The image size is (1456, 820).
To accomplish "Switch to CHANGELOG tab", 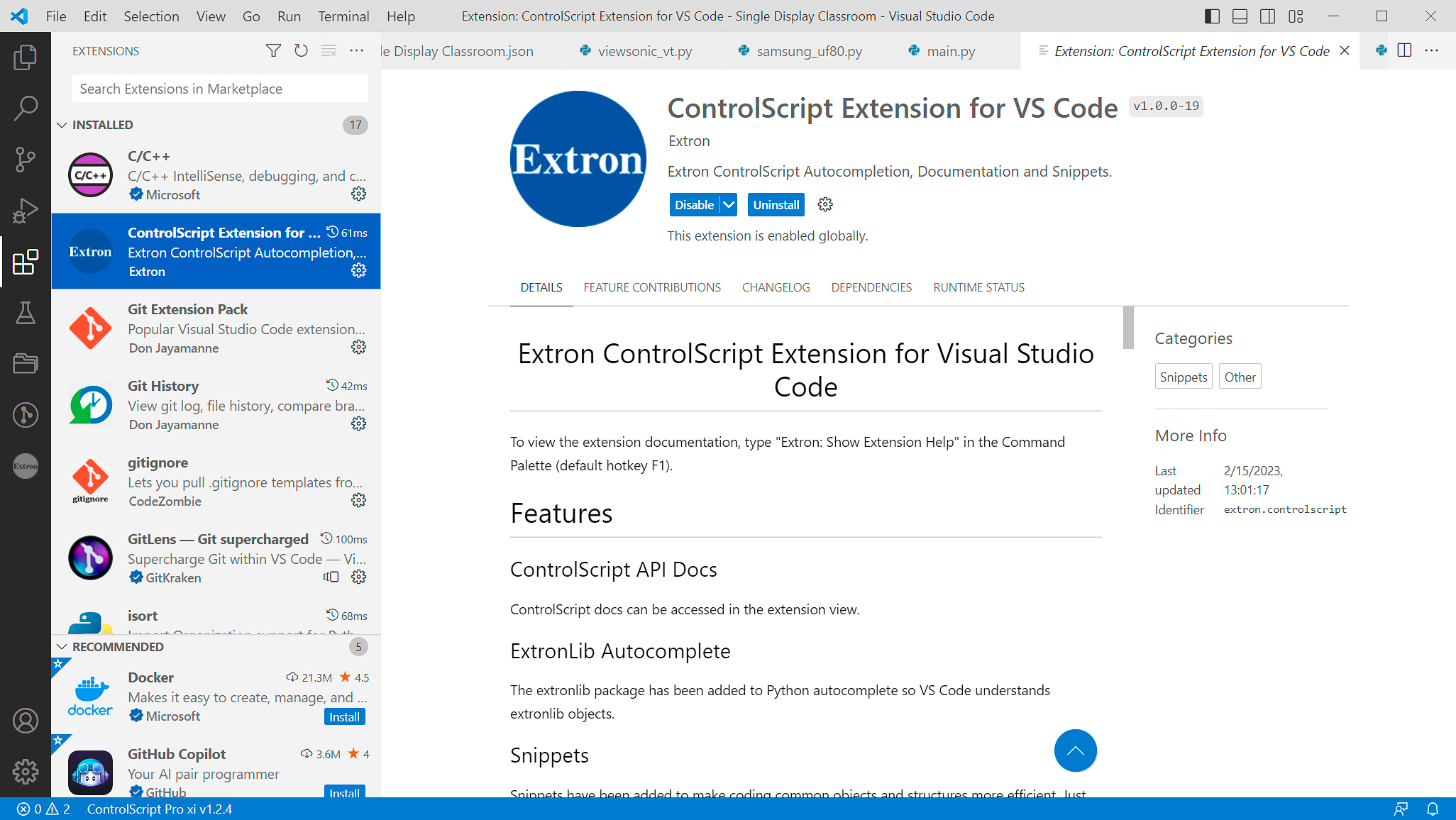I will tap(775, 287).
